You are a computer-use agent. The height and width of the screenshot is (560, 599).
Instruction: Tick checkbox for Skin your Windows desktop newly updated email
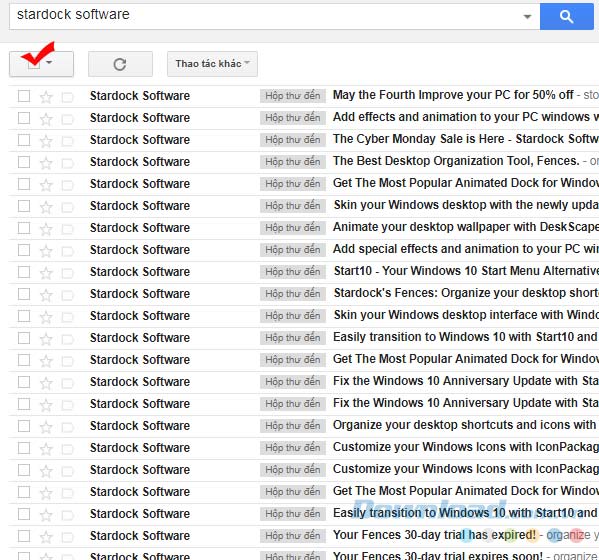(x=24, y=206)
